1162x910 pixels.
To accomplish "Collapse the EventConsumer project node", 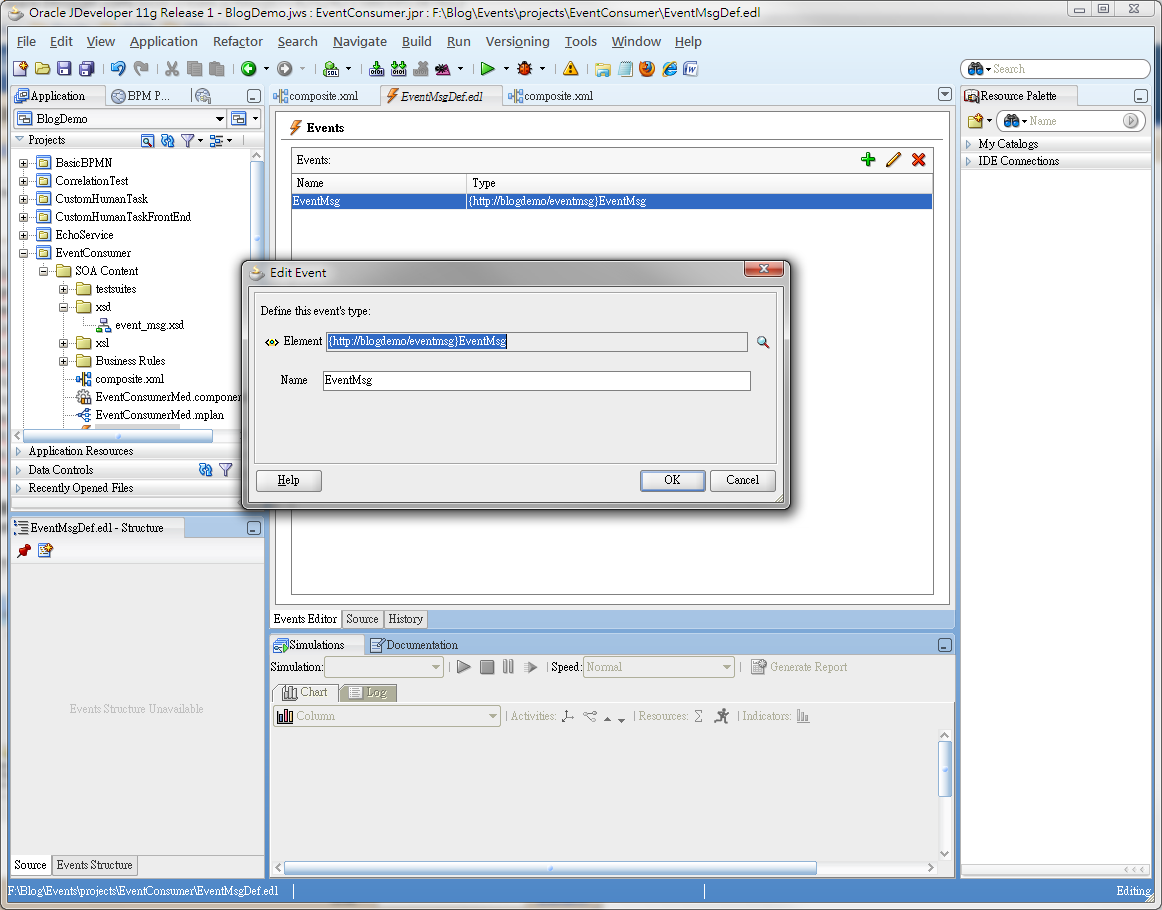I will [x=24, y=253].
